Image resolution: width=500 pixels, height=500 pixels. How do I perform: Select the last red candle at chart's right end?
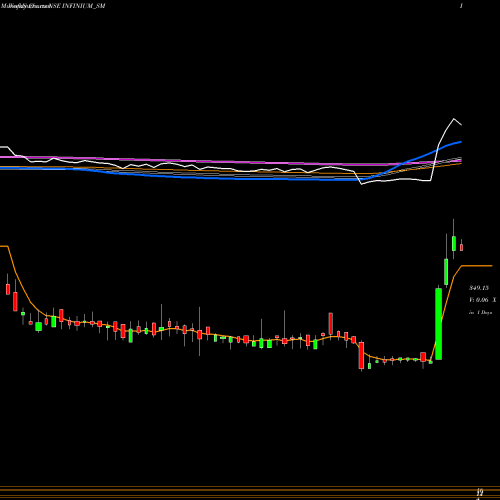coord(462,247)
